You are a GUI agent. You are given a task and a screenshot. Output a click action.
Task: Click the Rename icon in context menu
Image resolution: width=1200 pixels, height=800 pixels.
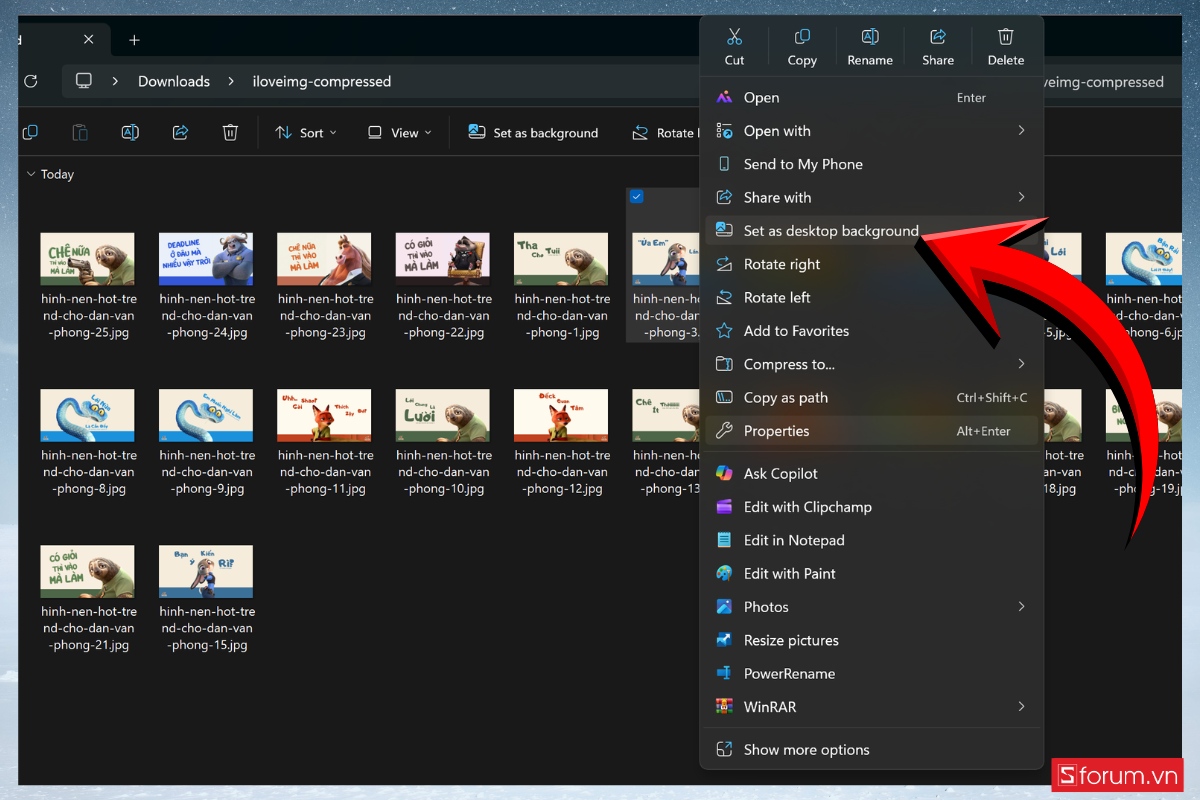pos(870,46)
